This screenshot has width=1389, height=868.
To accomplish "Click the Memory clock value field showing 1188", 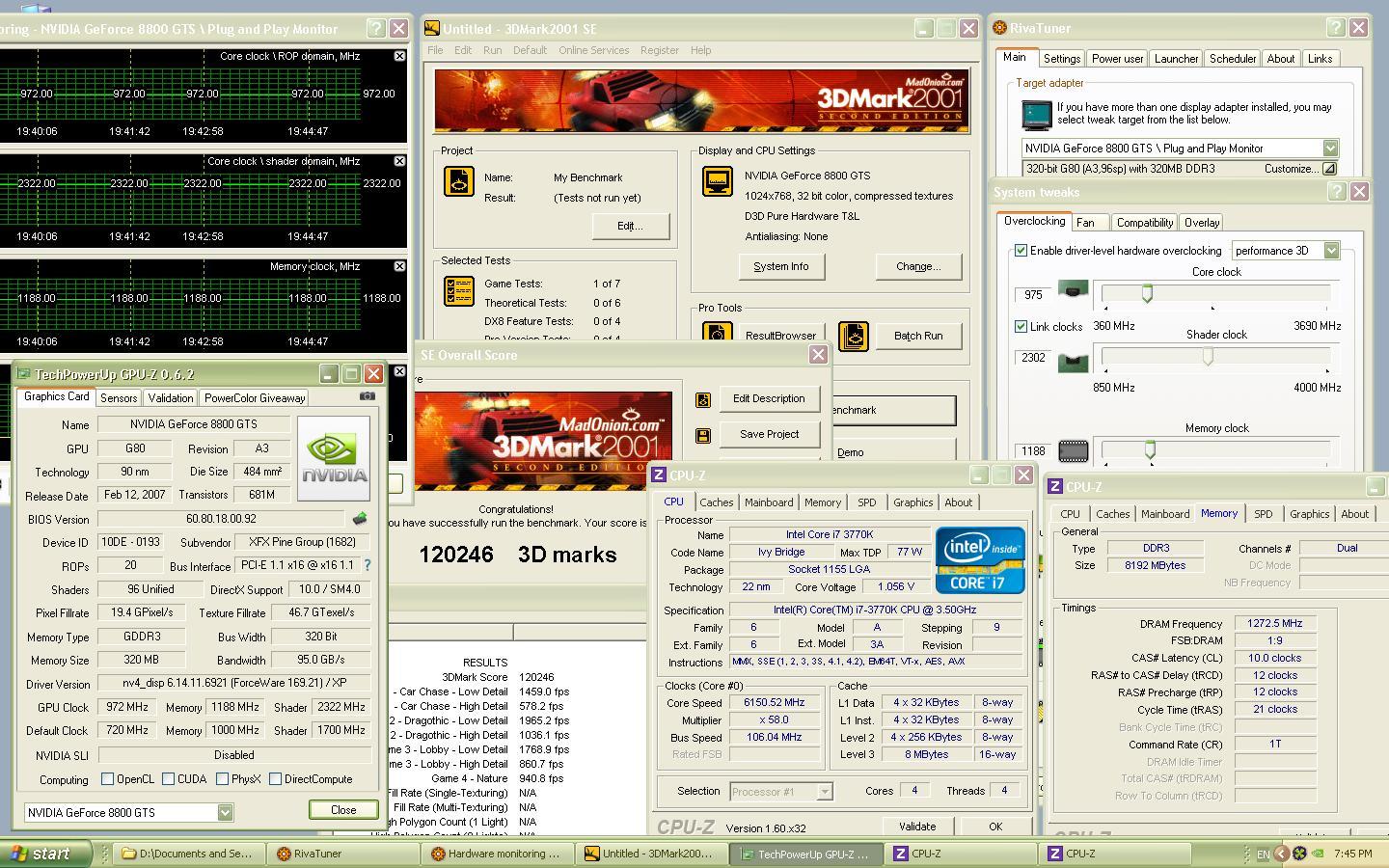I will tap(1033, 450).
